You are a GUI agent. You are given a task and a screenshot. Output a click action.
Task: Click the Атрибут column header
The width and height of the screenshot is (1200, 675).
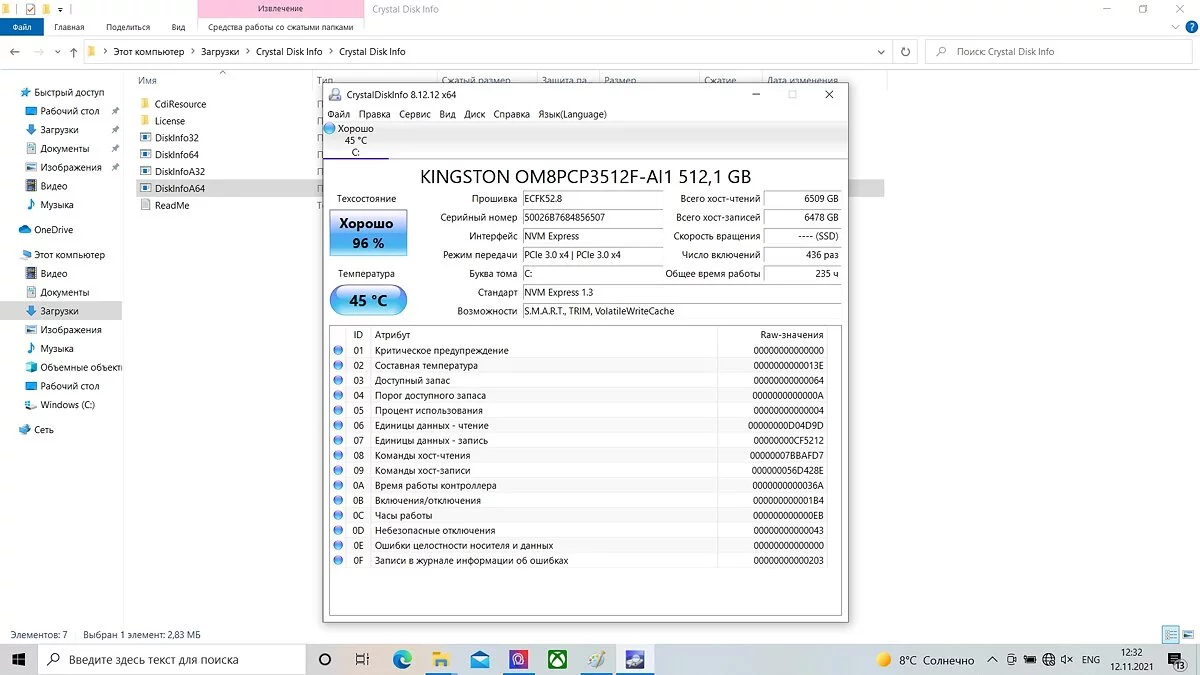coord(544,335)
